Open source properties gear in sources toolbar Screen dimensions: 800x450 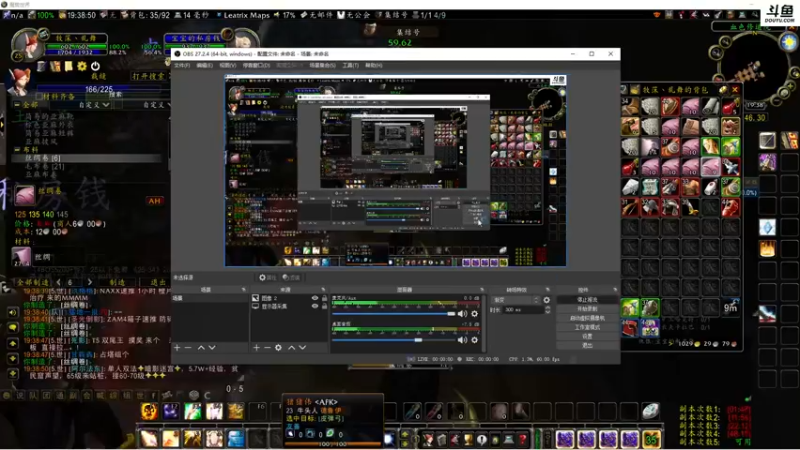278,347
